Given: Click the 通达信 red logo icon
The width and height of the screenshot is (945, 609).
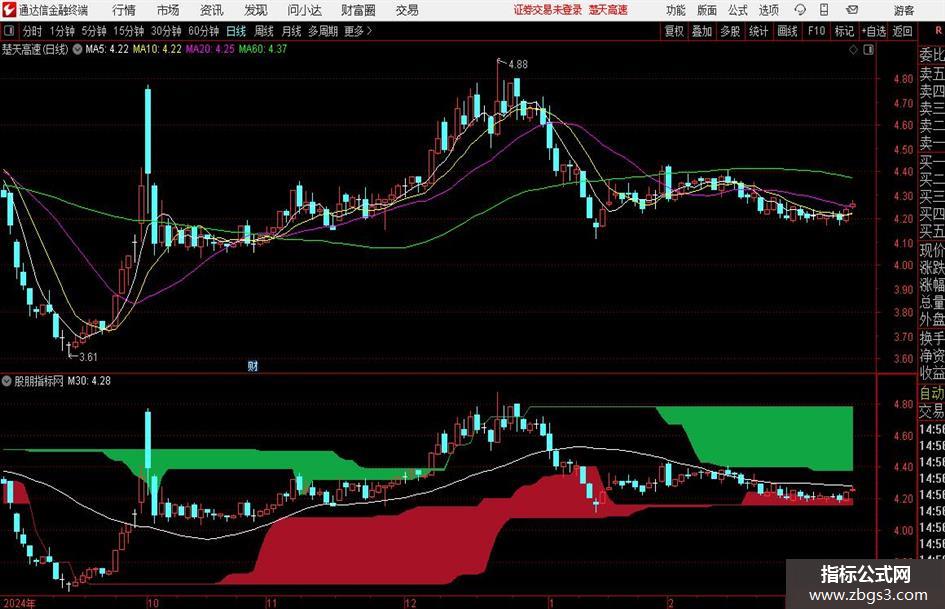Looking at the screenshot, I should click(9, 10).
